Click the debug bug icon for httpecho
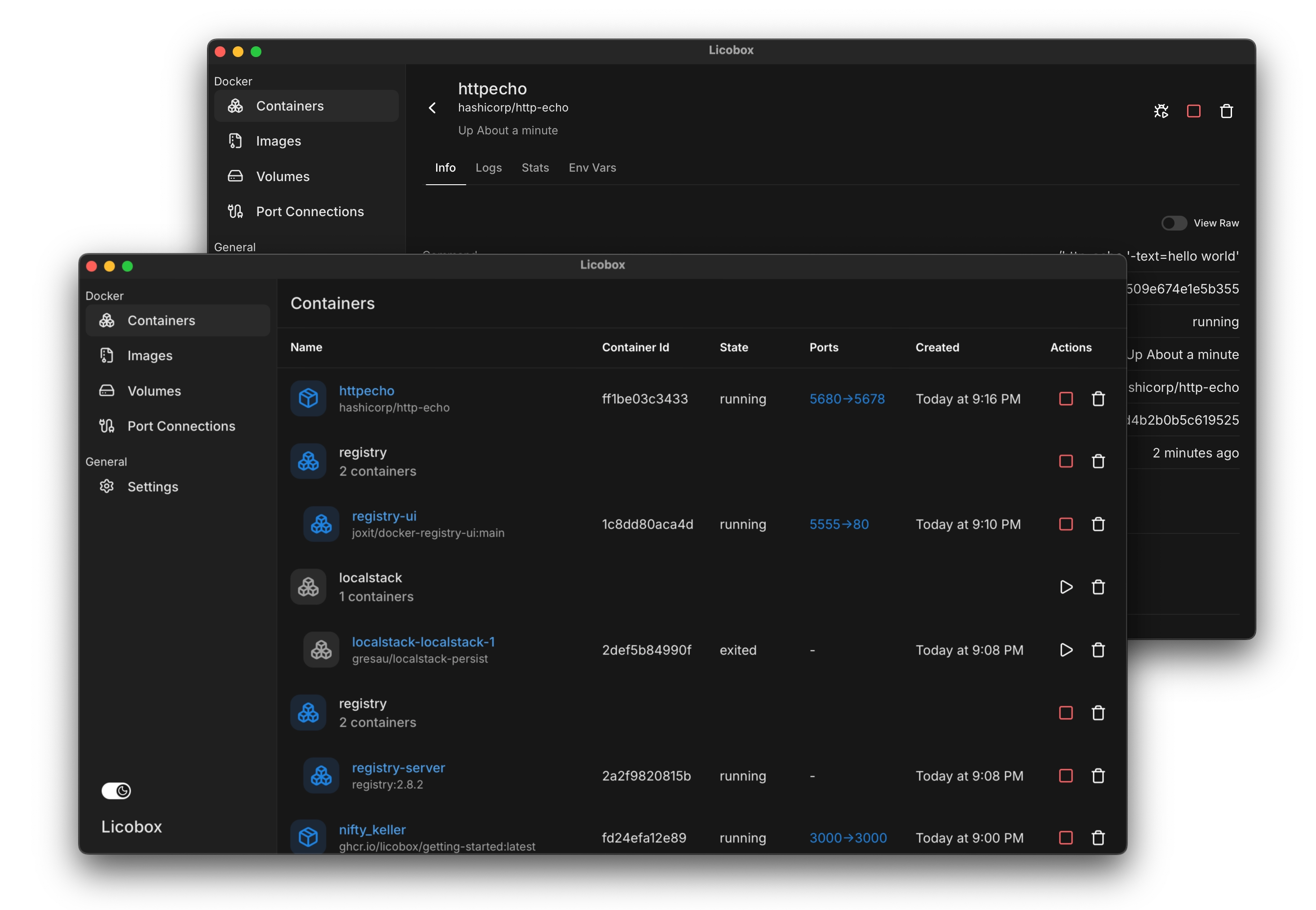Screen dimensions: 1316x910 tap(1161, 111)
